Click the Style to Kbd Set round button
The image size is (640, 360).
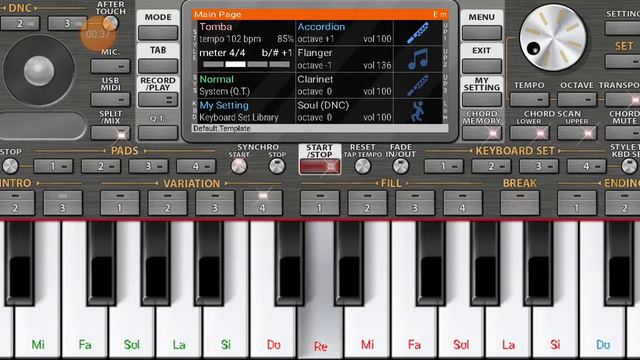(x=629, y=166)
